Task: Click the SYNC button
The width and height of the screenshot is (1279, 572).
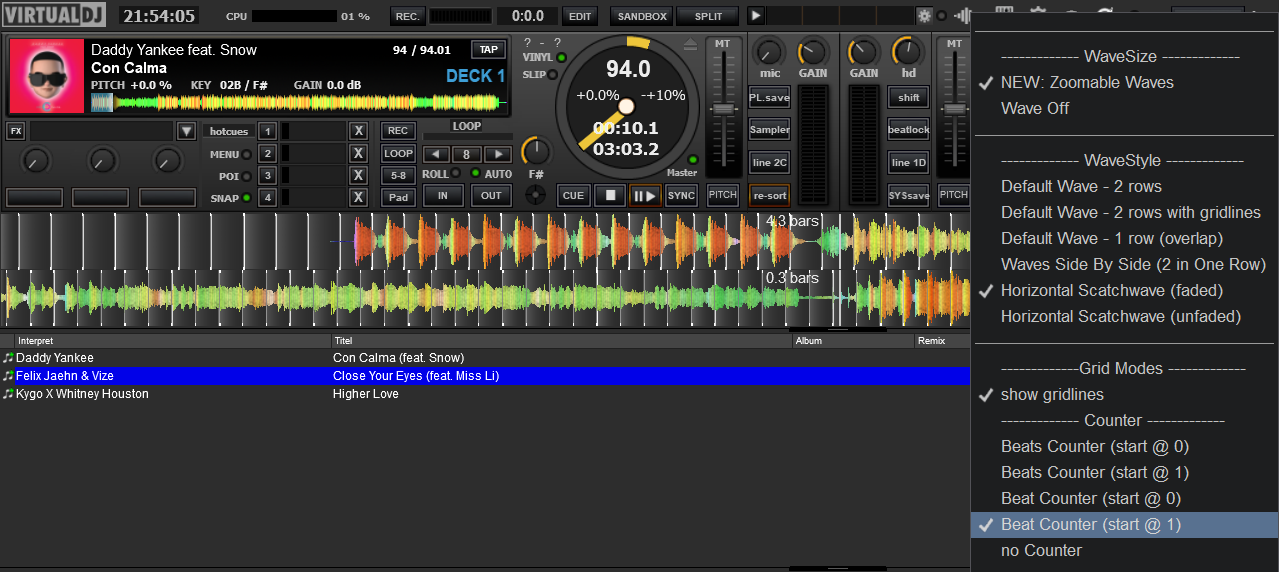Action: pyautogui.click(x=682, y=196)
